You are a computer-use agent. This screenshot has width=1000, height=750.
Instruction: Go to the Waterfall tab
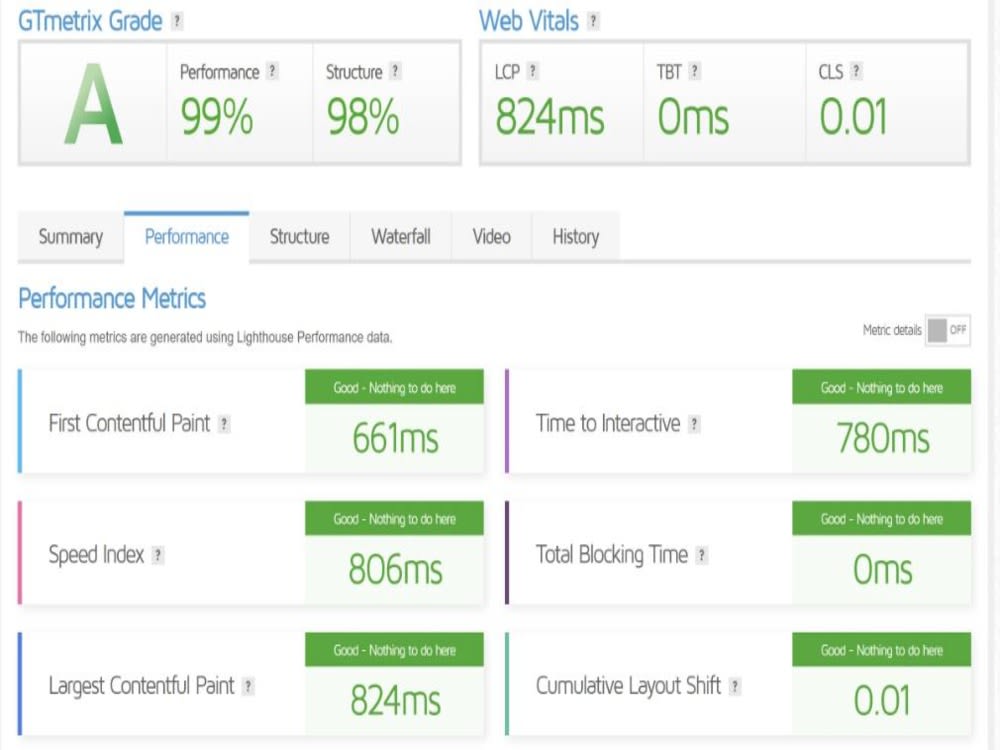401,237
